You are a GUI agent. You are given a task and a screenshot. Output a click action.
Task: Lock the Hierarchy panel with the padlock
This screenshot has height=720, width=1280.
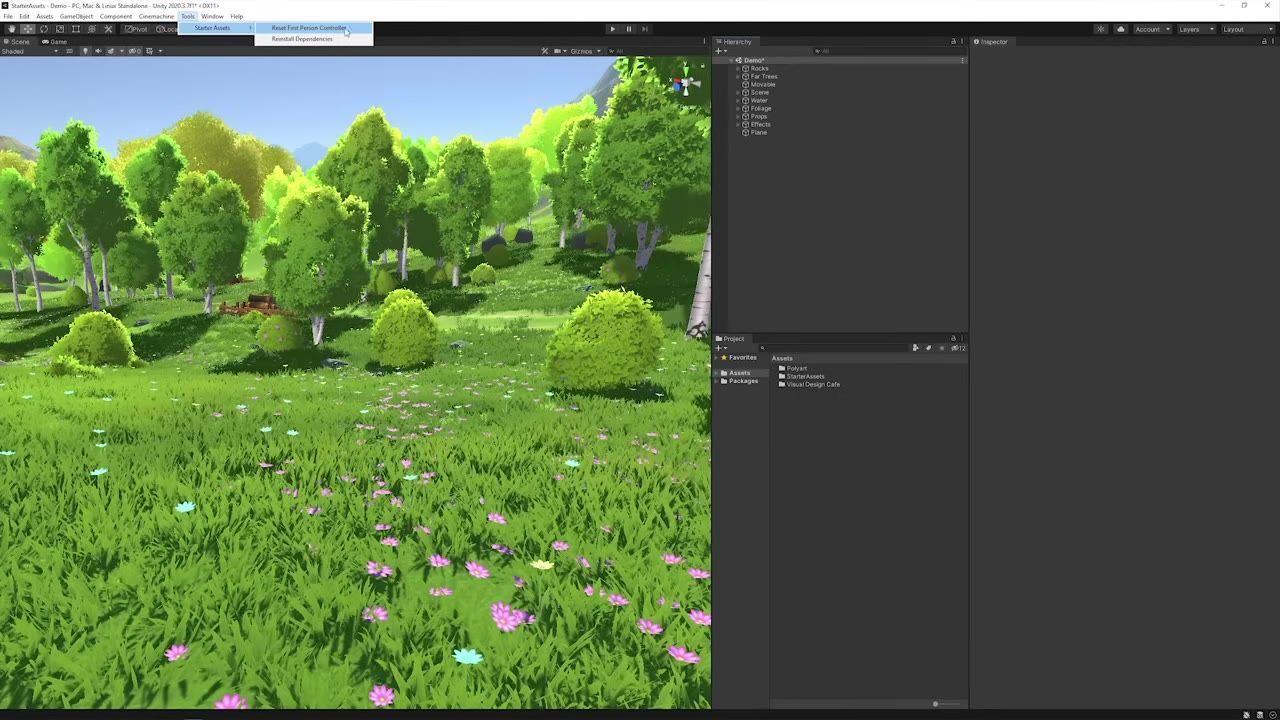tap(953, 42)
